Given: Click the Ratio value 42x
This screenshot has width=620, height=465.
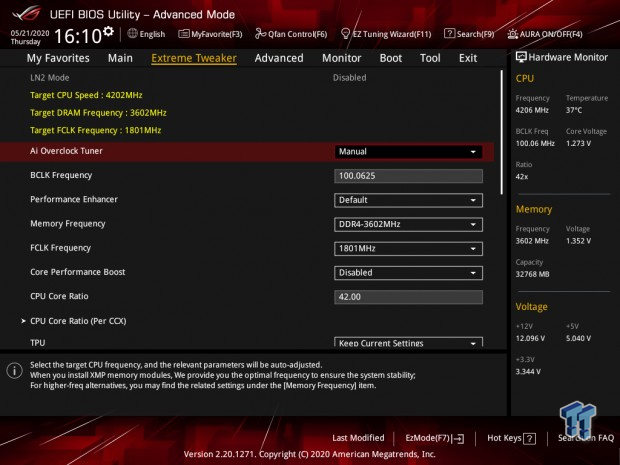Looking at the screenshot, I should point(522,177).
